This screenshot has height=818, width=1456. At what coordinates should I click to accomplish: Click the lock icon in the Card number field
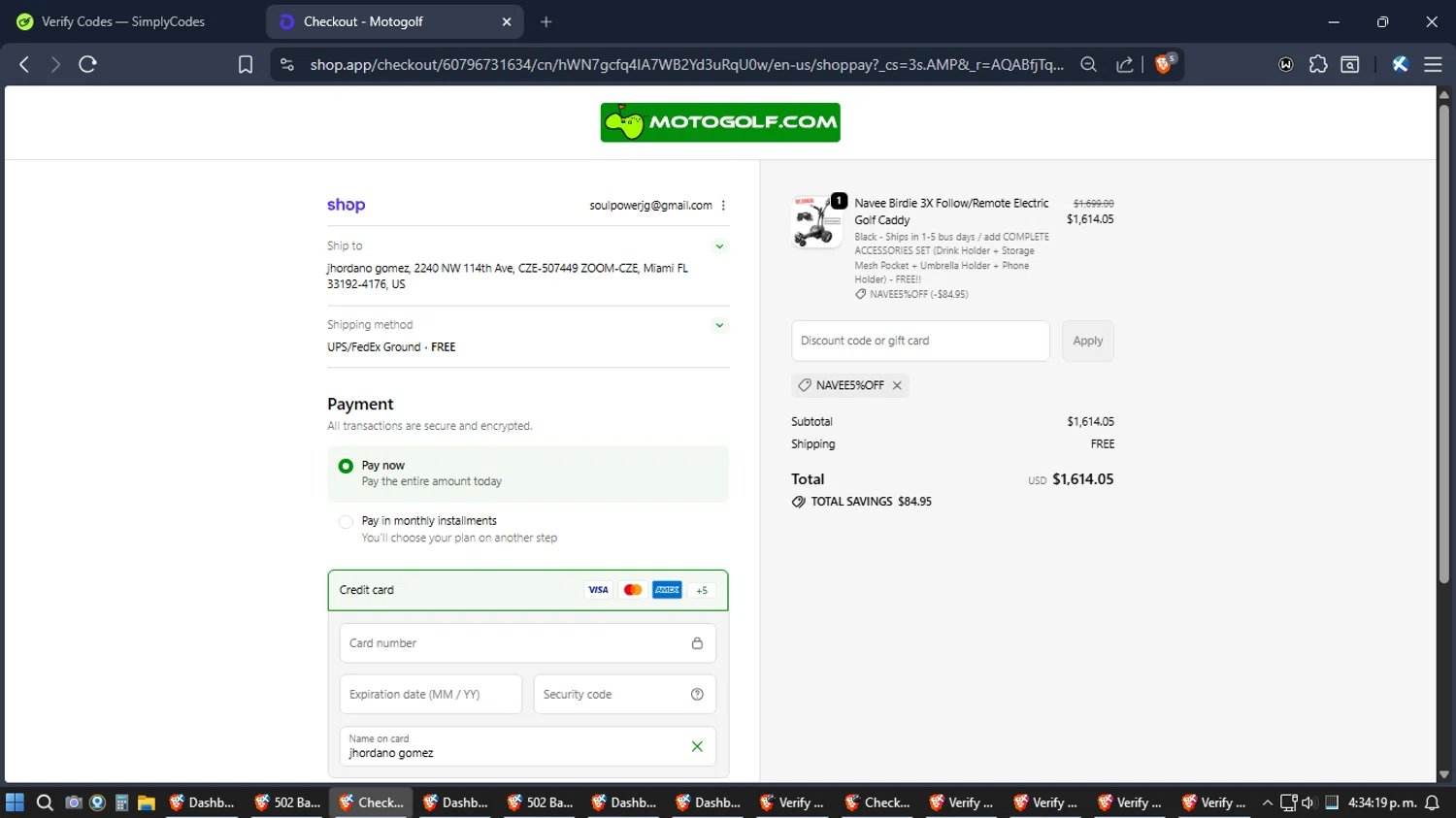tap(697, 643)
